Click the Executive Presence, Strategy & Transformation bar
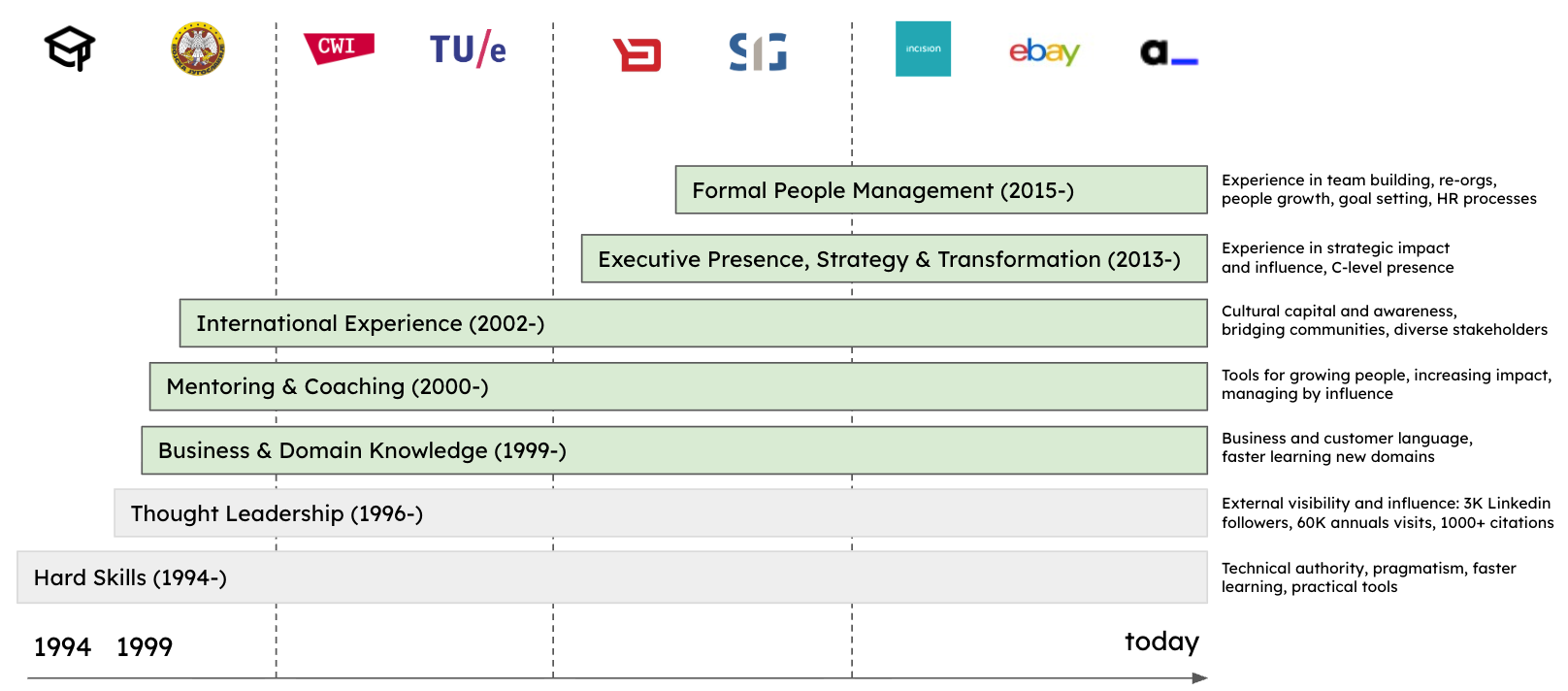This screenshot has width=1568, height=691. [x=895, y=259]
